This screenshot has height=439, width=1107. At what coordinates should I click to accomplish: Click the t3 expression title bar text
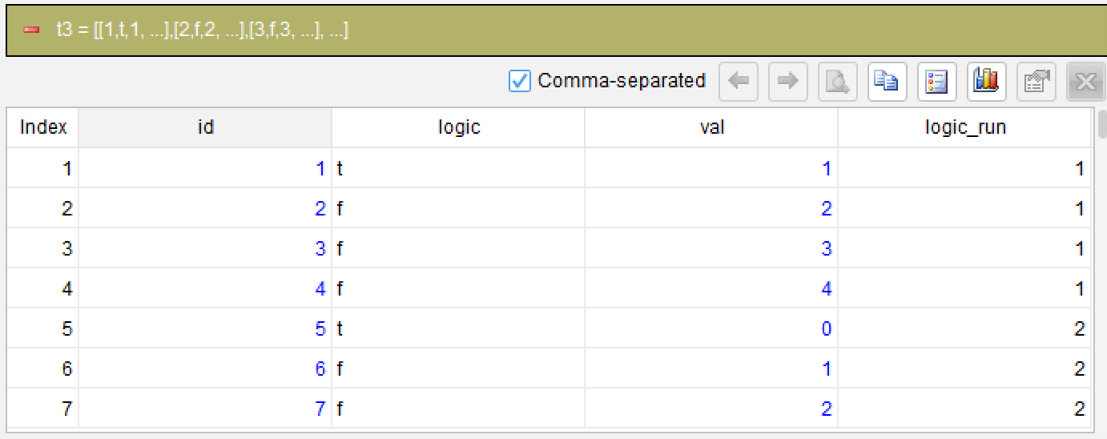(x=202, y=30)
